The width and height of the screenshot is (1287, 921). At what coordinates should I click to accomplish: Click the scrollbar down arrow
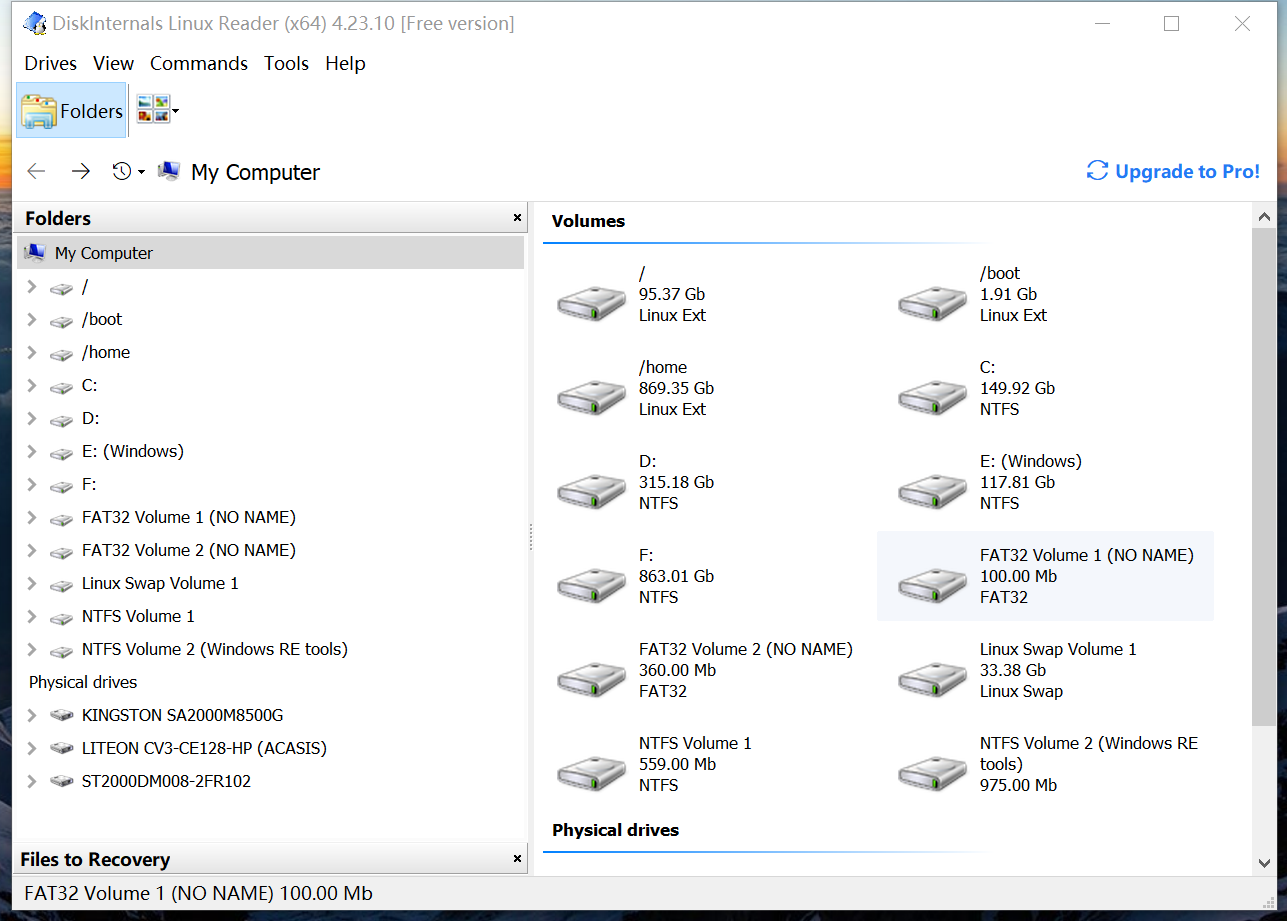click(1264, 862)
